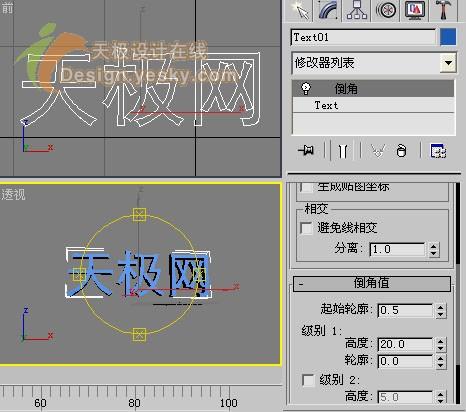
Task: Click the 级别 1 高度 field 20.0
Action: (x=405, y=344)
